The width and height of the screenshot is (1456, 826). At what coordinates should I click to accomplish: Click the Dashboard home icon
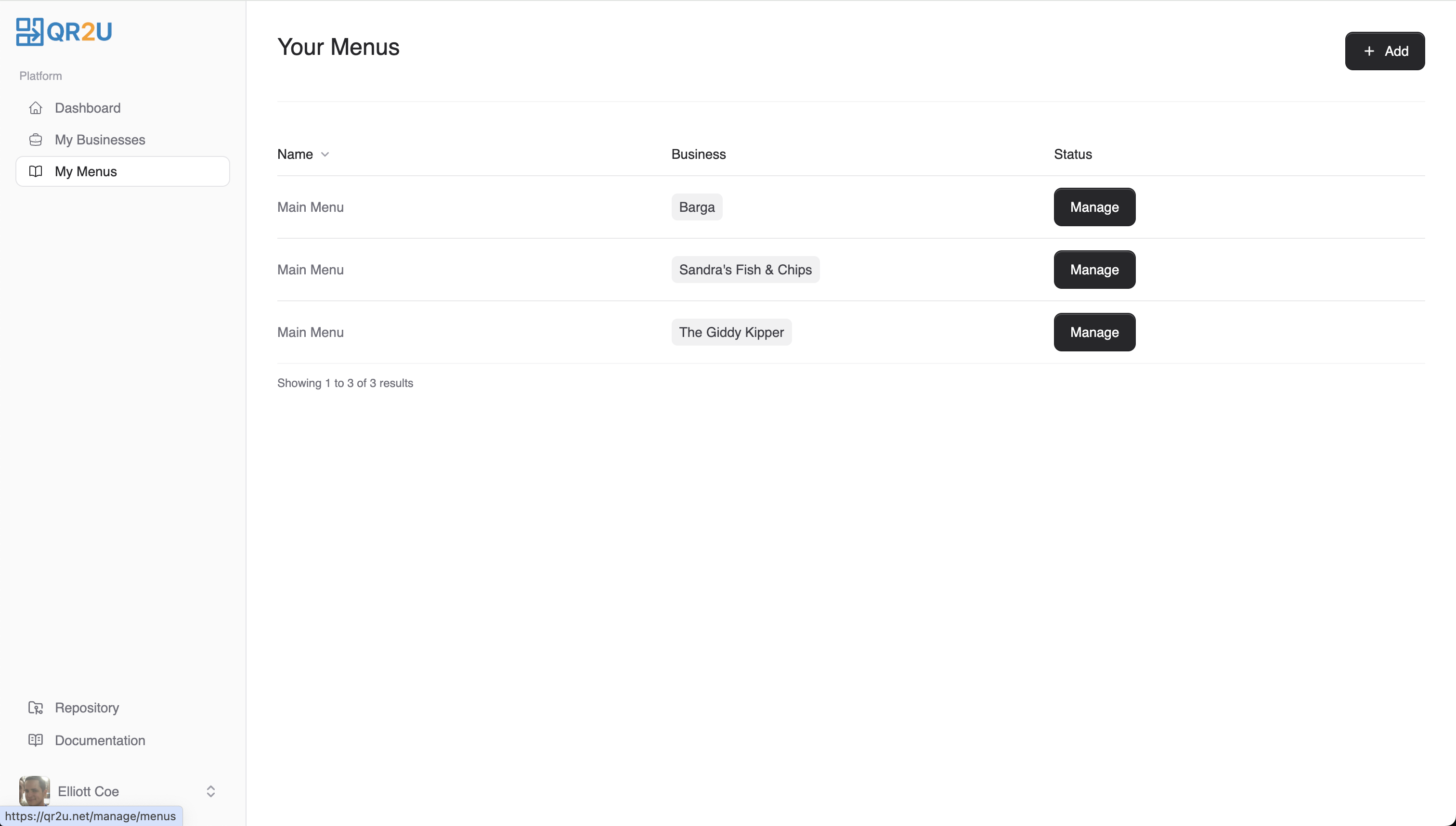pyautogui.click(x=36, y=108)
